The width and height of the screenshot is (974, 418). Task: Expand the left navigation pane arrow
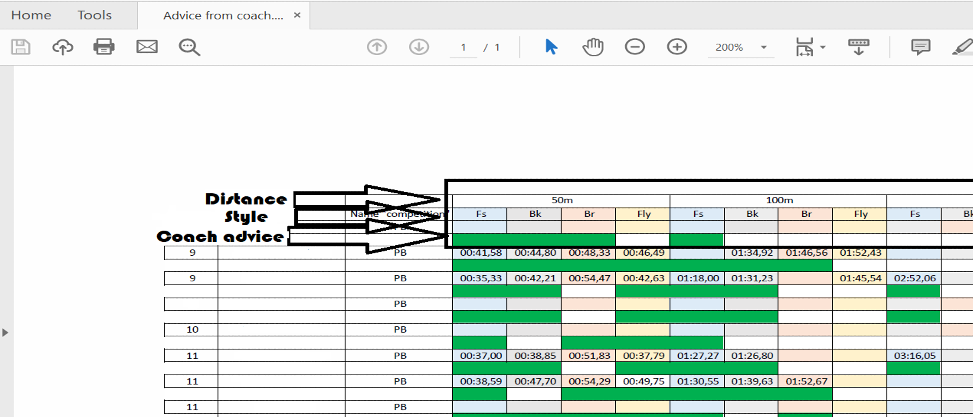[x=5, y=331]
